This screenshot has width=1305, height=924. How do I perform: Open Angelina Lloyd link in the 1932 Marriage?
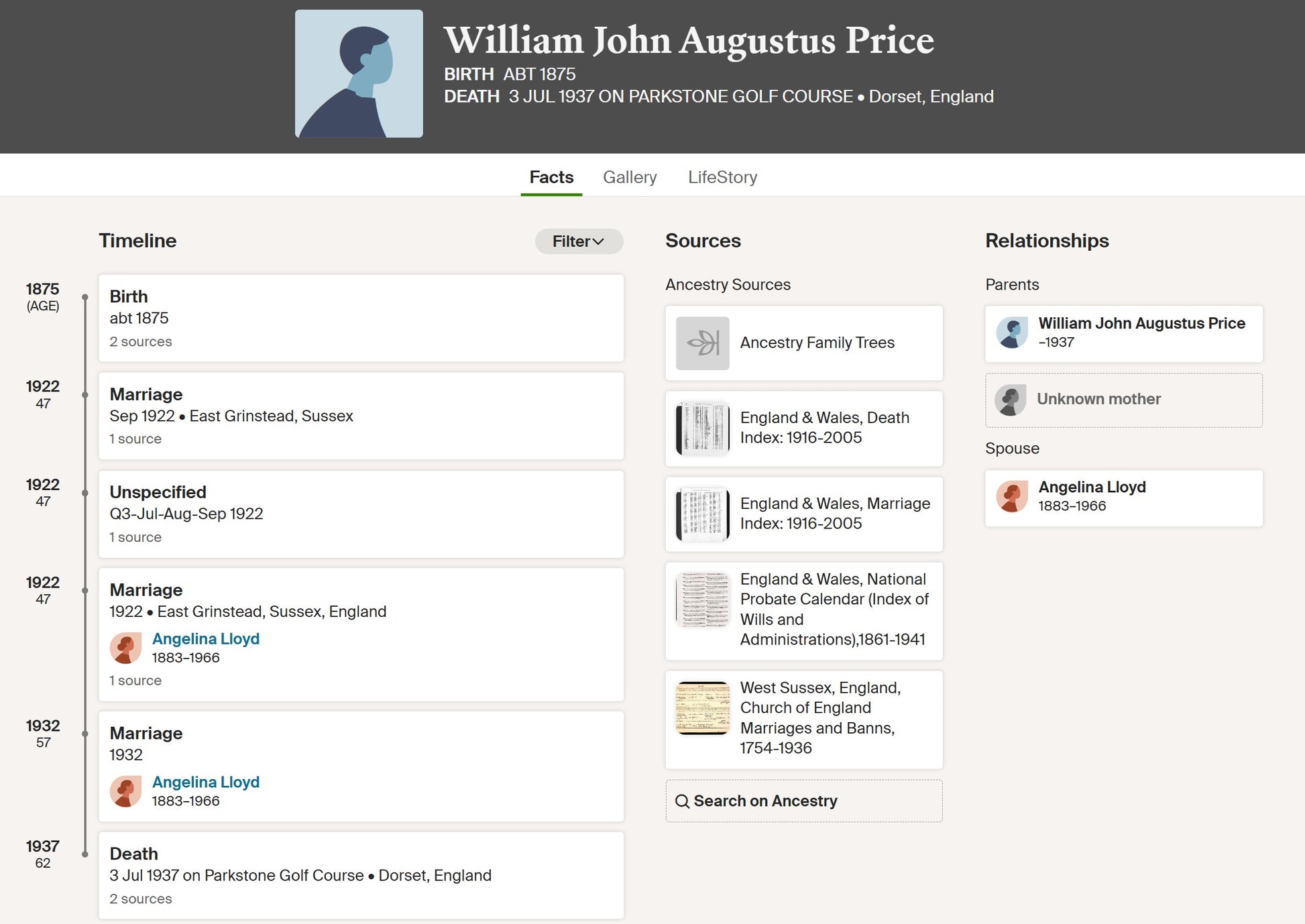coord(205,782)
